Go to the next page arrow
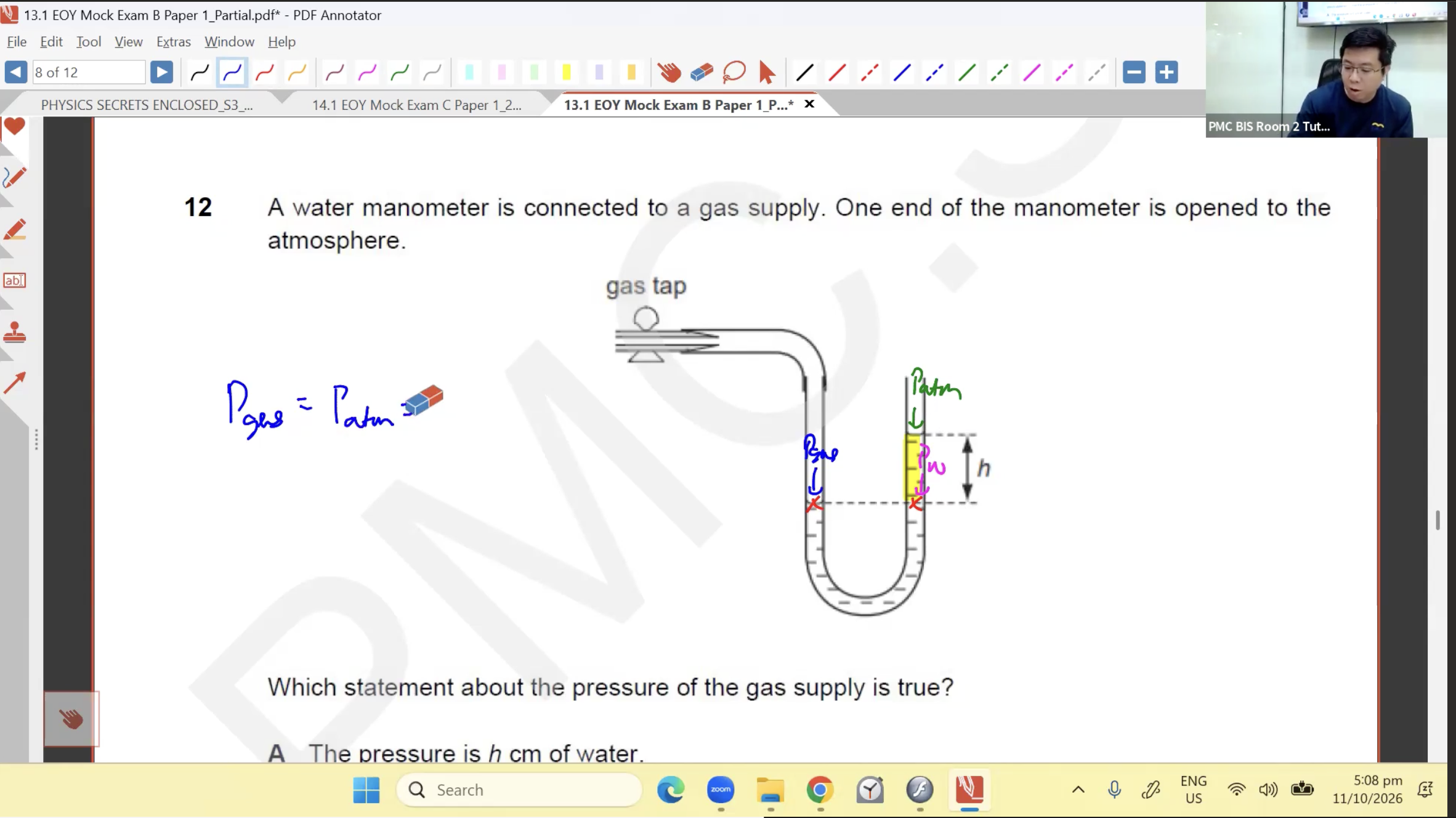The image size is (1456, 818). [161, 72]
